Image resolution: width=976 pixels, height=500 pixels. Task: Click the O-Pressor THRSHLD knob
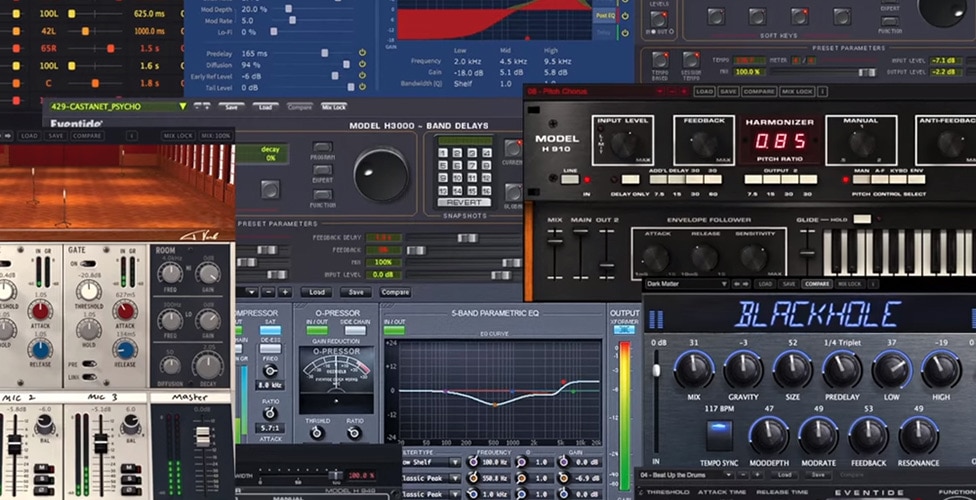pyautogui.click(x=317, y=433)
